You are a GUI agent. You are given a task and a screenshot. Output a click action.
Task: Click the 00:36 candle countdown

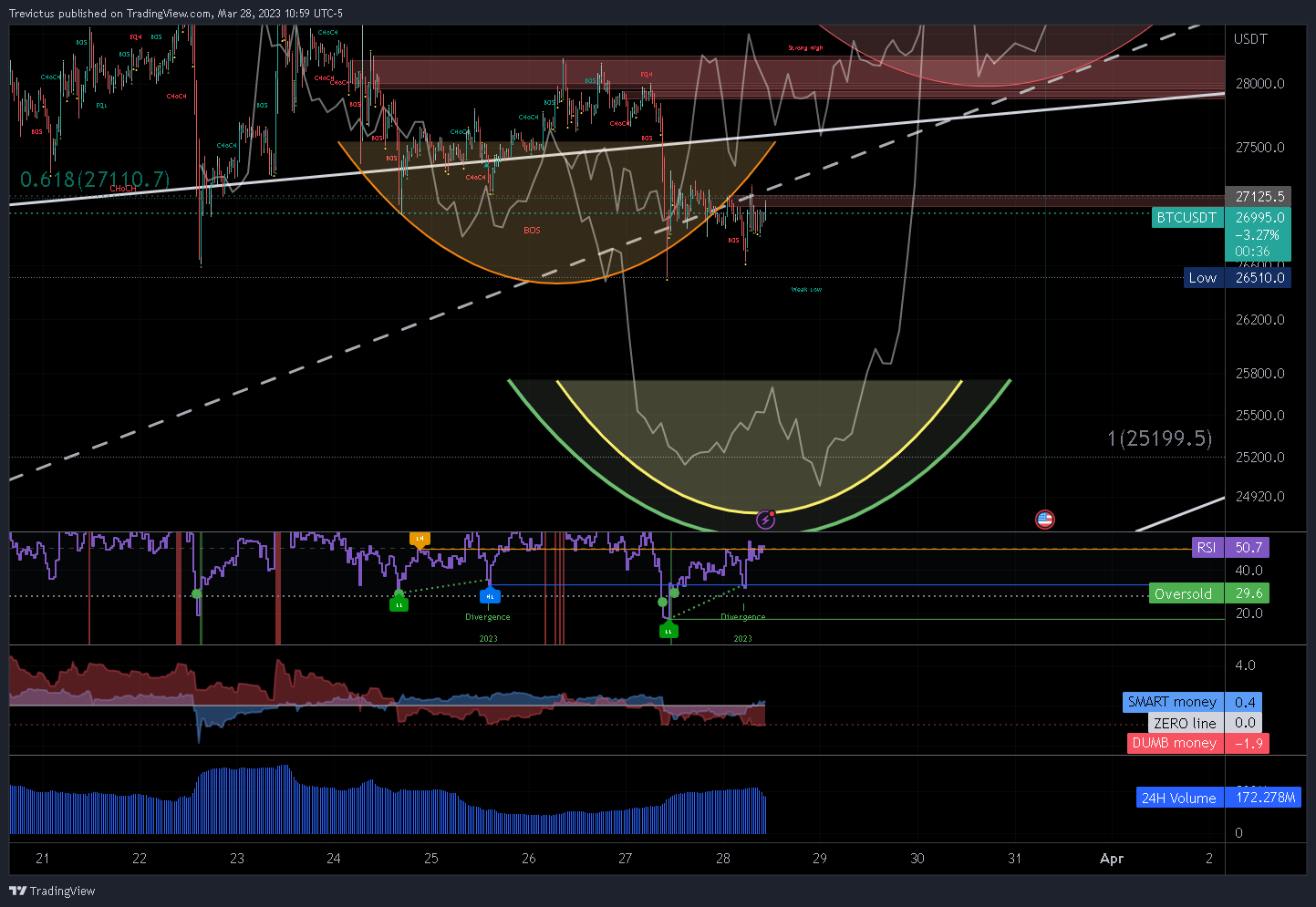point(1252,252)
